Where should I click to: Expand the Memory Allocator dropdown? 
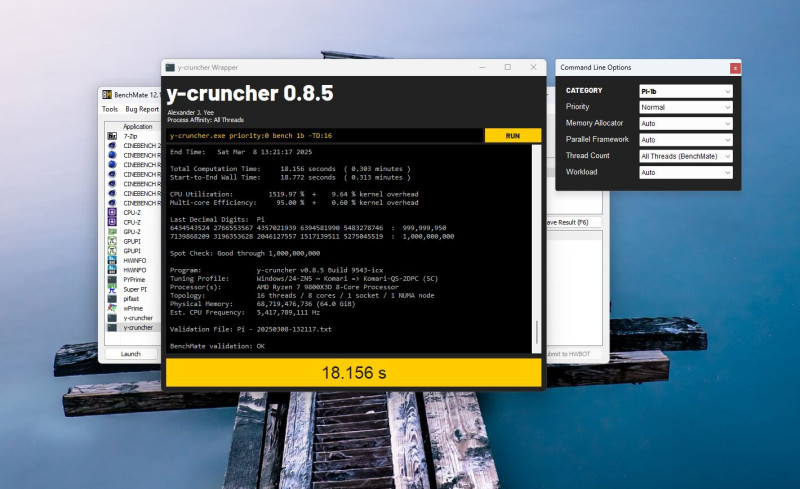click(686, 124)
